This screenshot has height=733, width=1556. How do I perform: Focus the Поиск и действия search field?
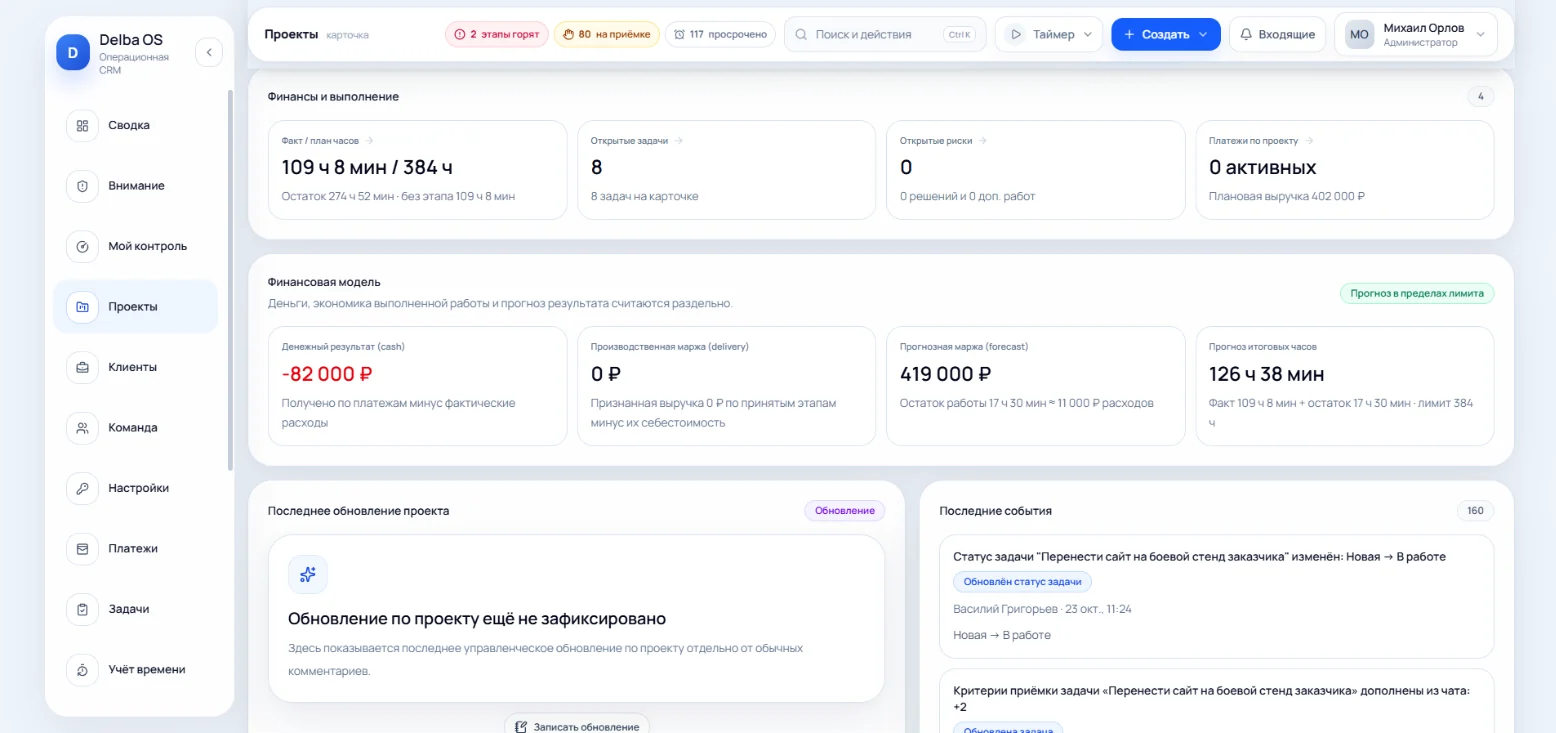coord(885,34)
